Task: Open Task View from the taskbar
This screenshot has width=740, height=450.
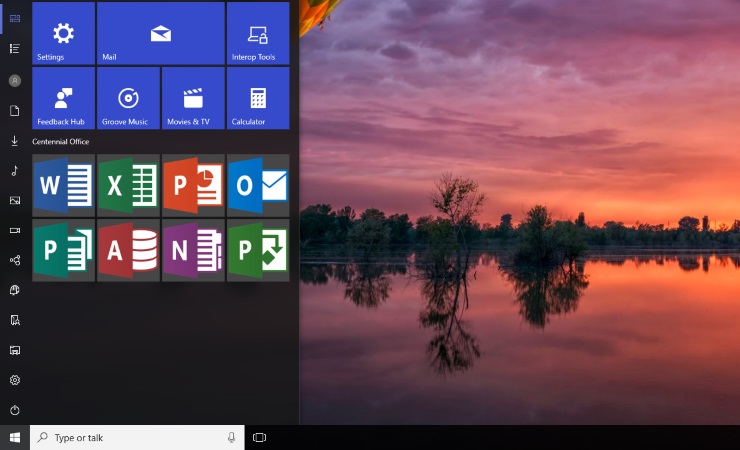Action: pyautogui.click(x=259, y=437)
